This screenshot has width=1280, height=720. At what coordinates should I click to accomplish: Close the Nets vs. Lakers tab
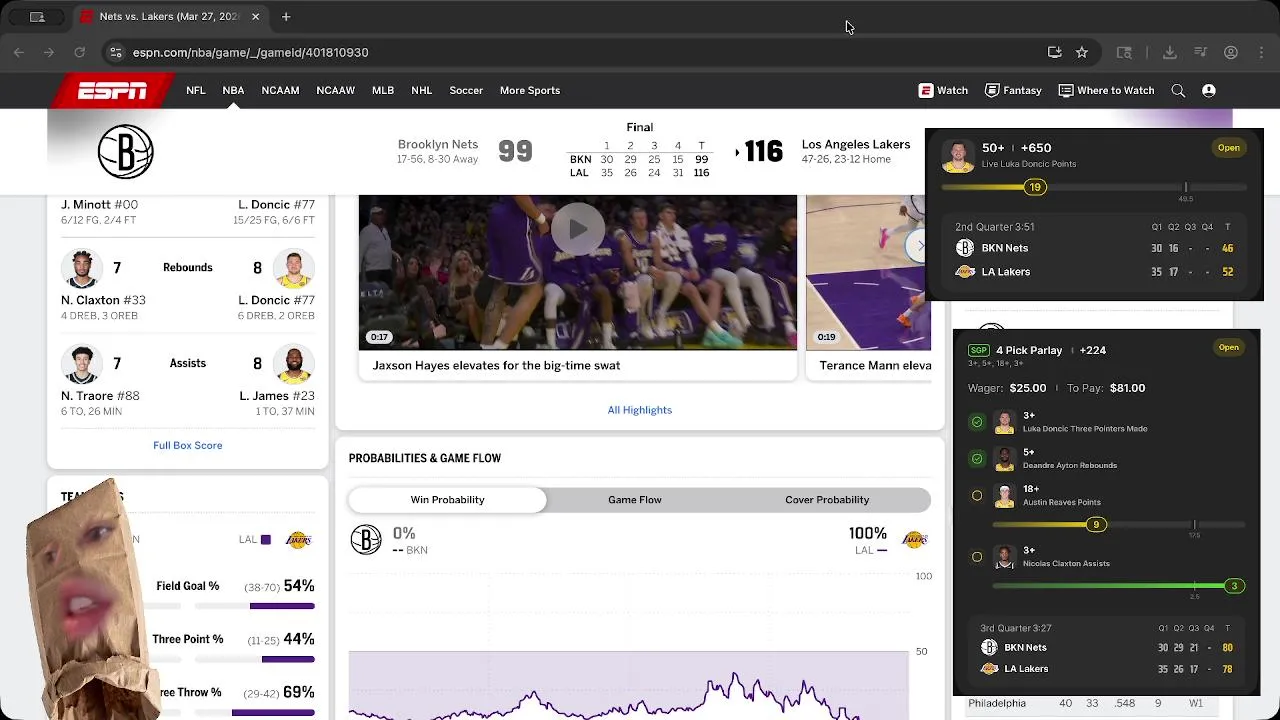255,16
